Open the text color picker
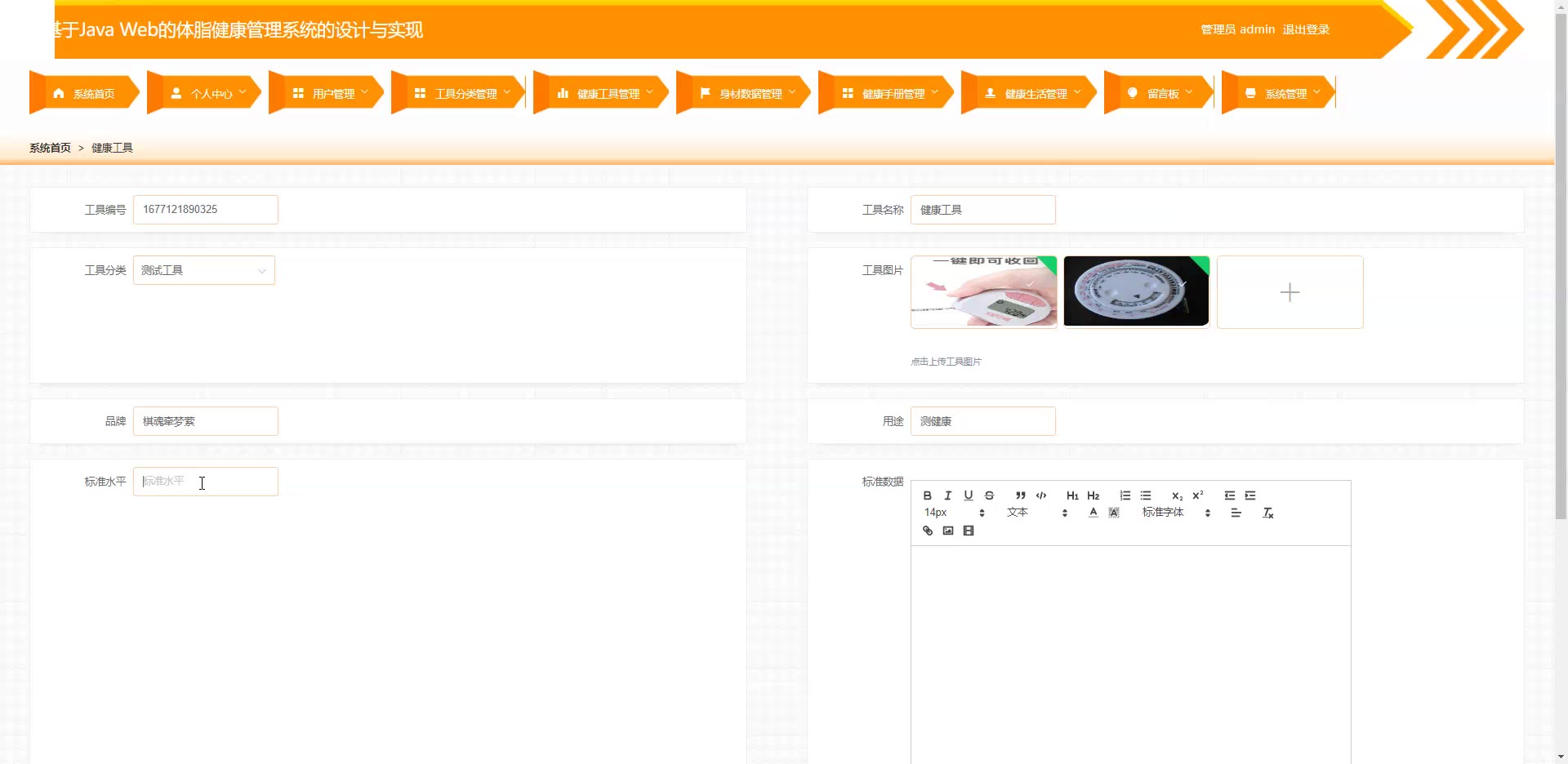1568x764 pixels. pyautogui.click(x=1094, y=513)
